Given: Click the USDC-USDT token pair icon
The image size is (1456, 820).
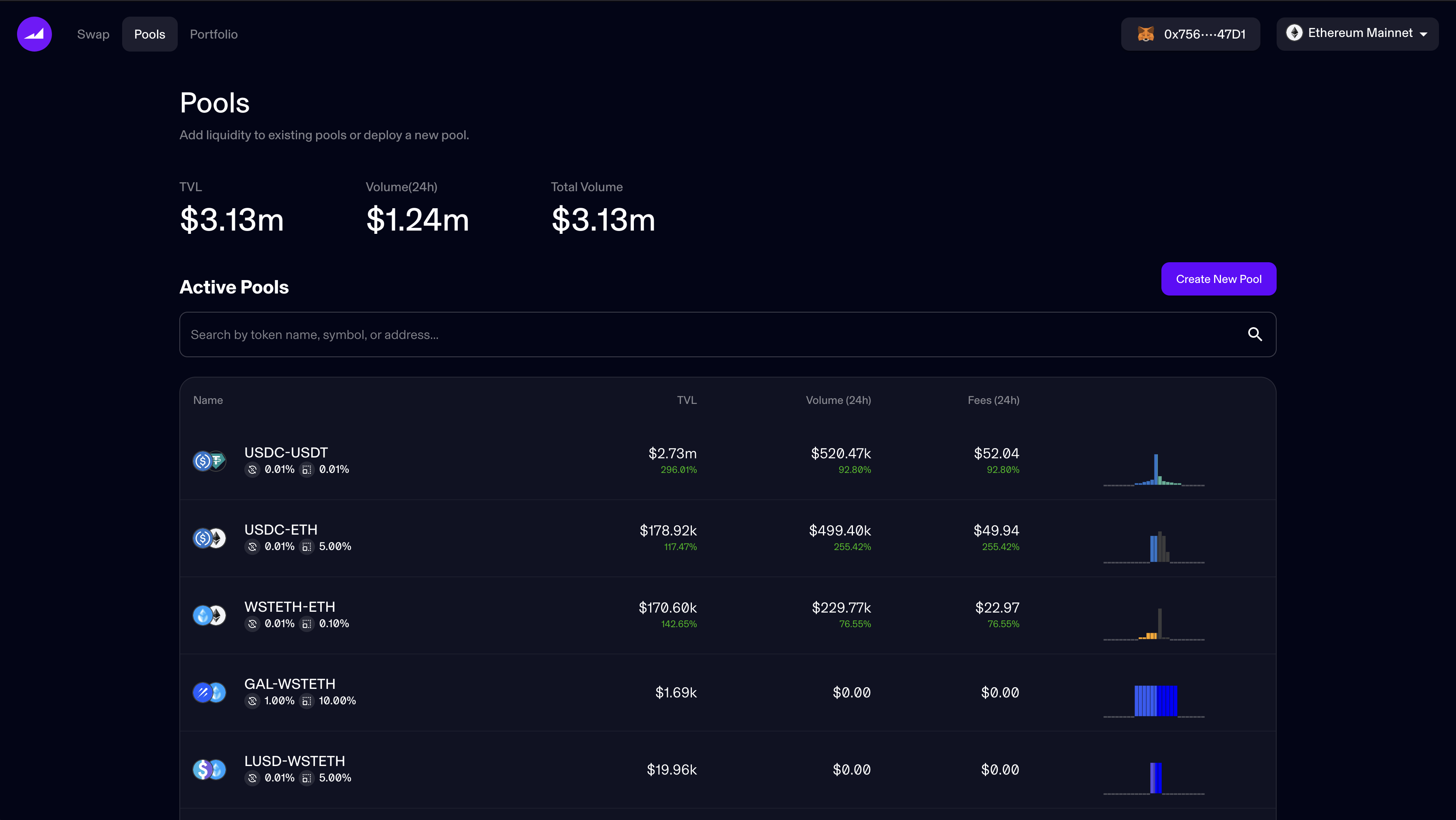Looking at the screenshot, I should coord(209,461).
